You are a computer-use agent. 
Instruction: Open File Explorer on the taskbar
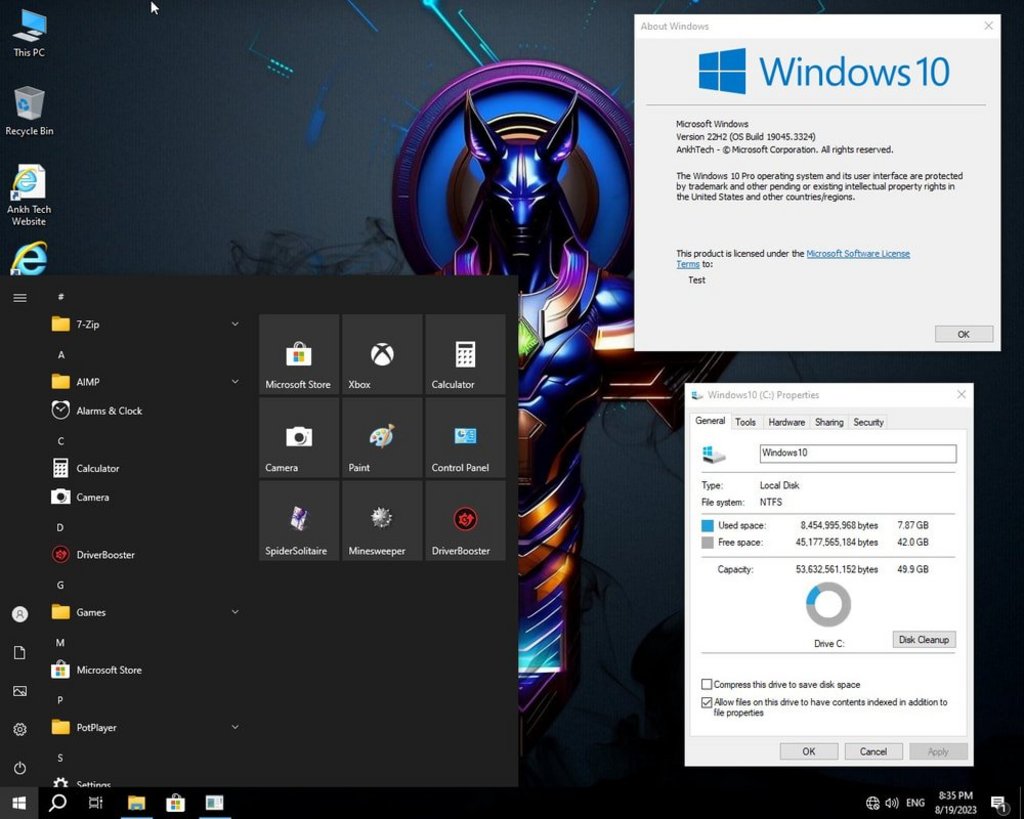point(136,803)
